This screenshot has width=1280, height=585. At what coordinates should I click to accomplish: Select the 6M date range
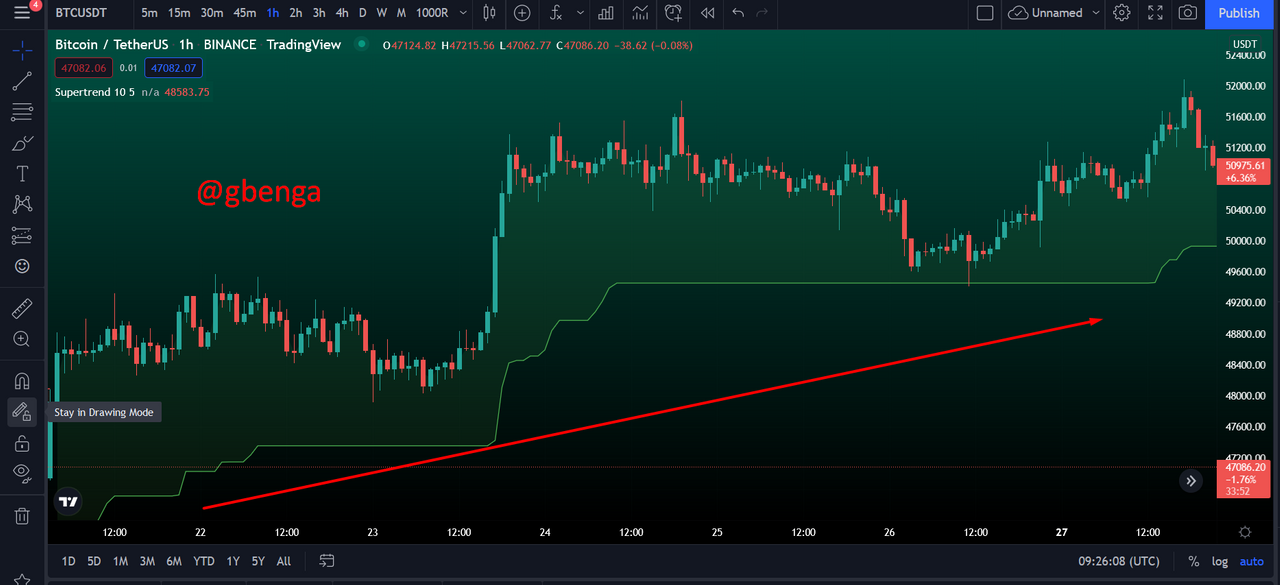tap(174, 561)
